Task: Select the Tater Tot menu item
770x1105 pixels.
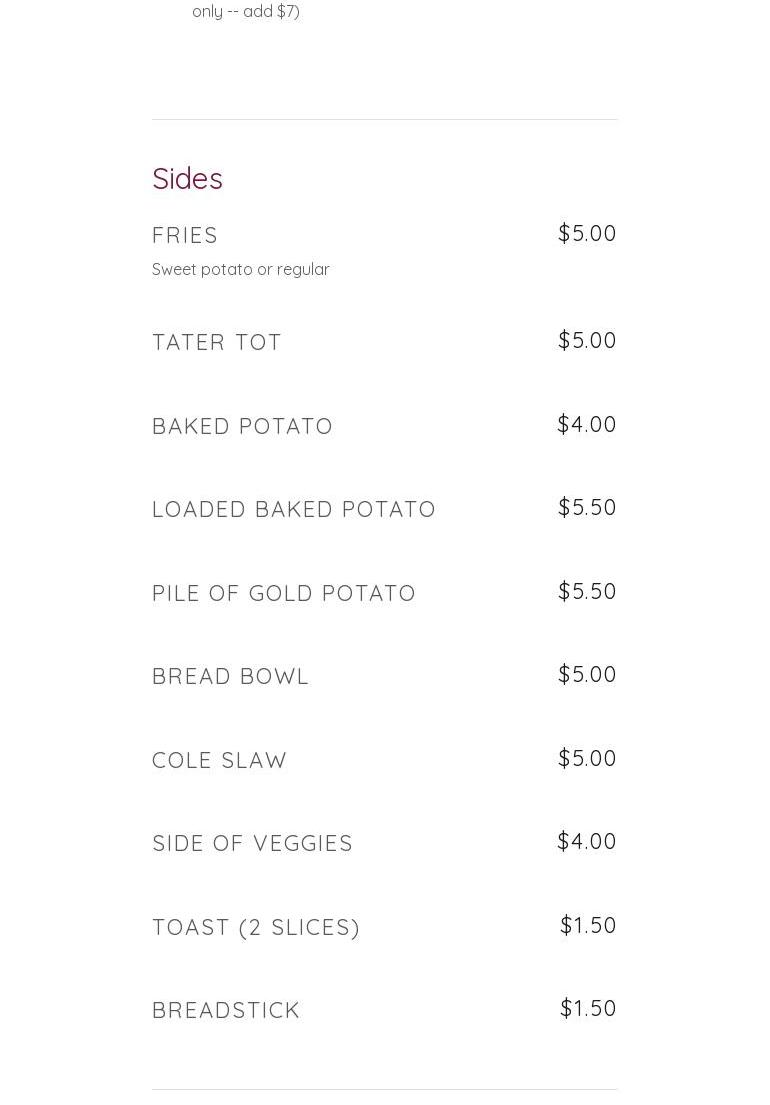Action: (217, 342)
